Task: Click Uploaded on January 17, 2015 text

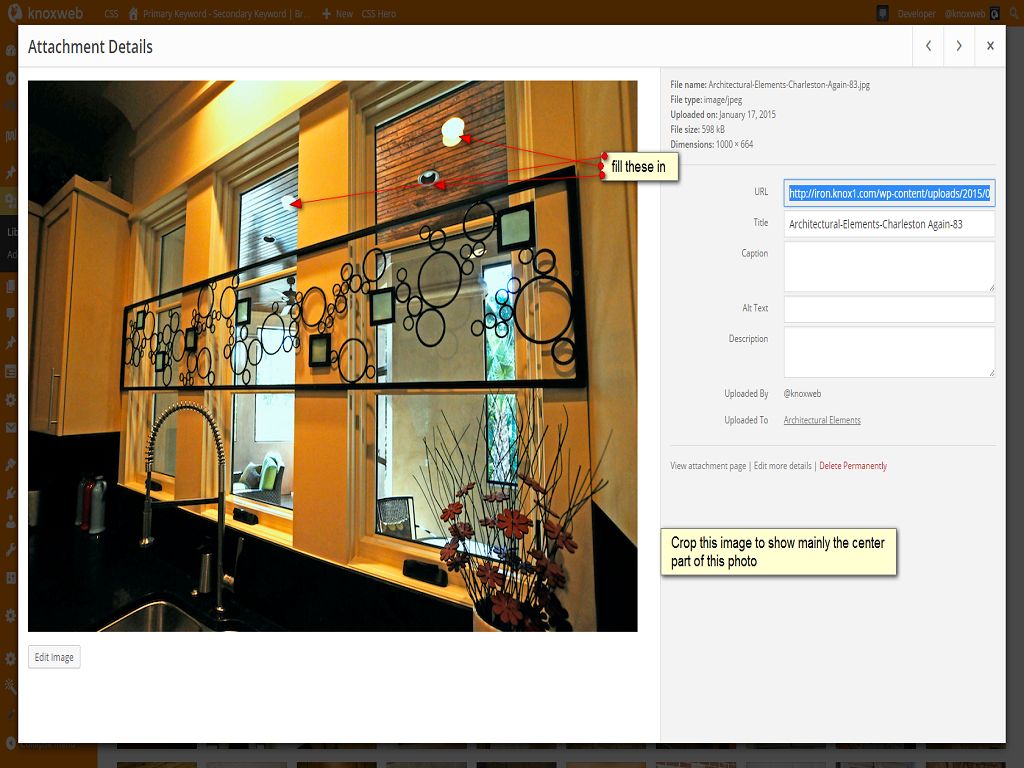Action: coord(723,114)
